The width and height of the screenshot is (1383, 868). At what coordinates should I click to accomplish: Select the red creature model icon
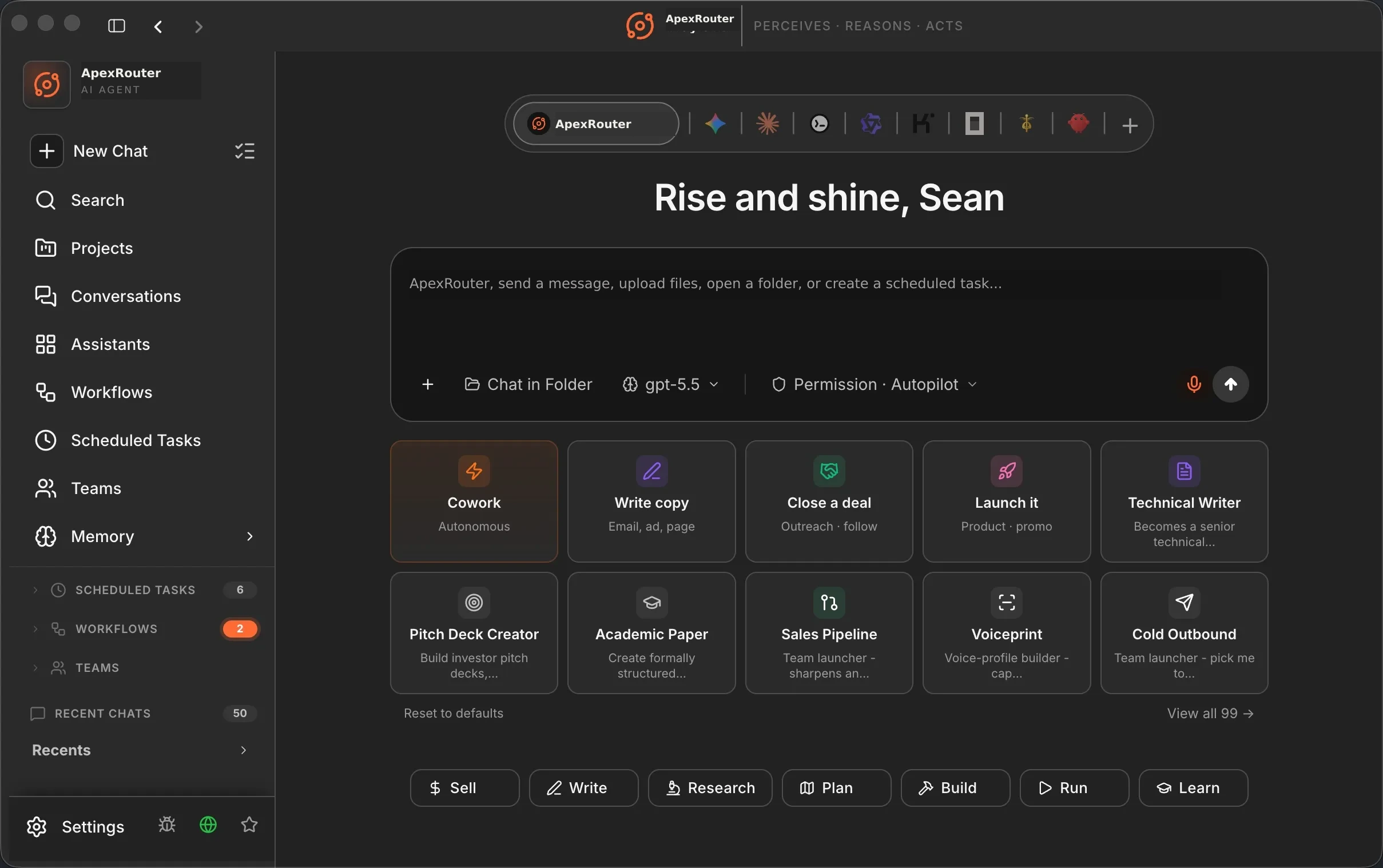1078,124
